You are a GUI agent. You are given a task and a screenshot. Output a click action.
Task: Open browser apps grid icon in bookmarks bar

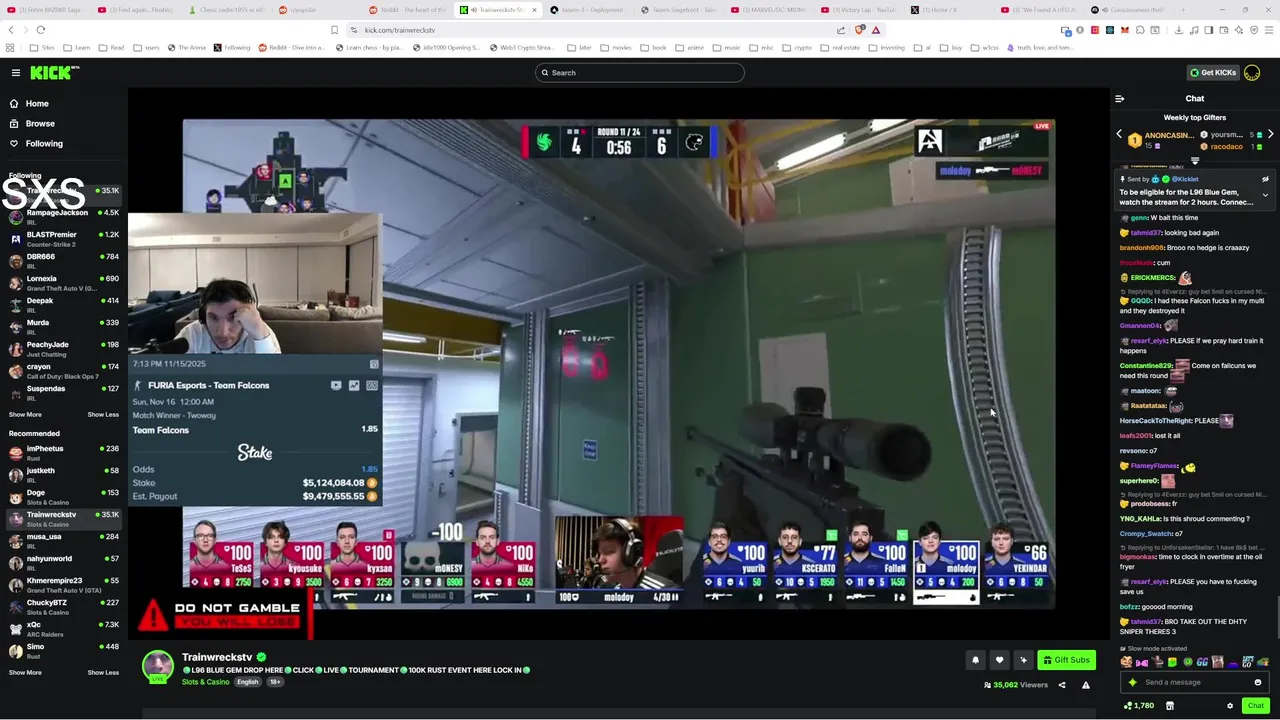[x=10, y=48]
